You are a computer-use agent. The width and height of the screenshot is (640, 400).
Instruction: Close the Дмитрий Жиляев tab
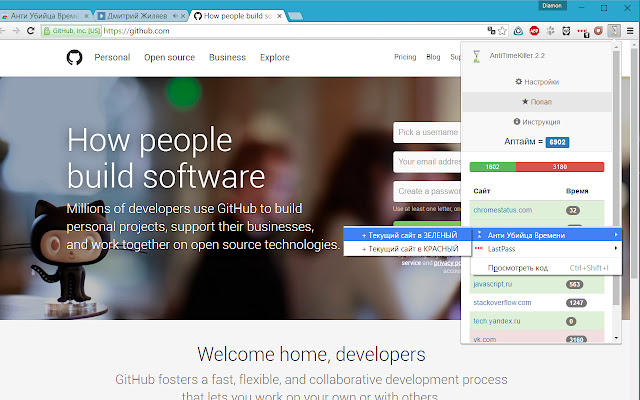(x=183, y=16)
